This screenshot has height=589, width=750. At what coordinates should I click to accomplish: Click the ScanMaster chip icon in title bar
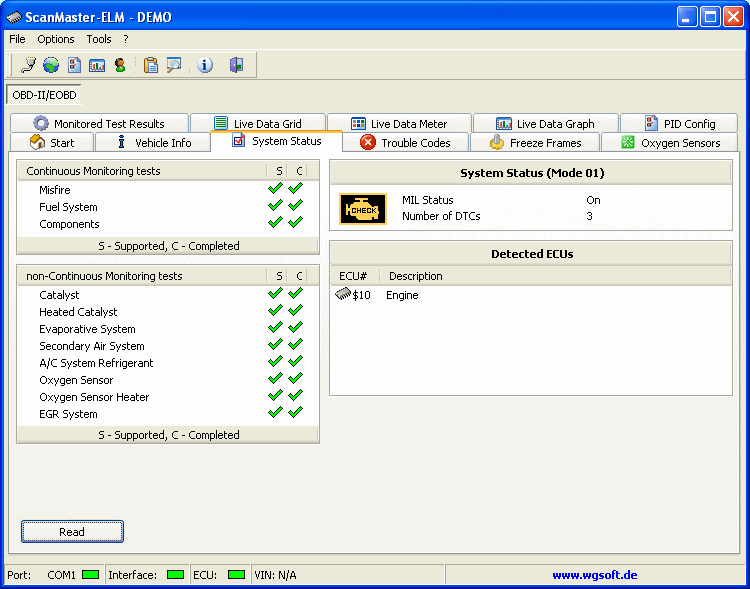pyautogui.click(x=14, y=17)
